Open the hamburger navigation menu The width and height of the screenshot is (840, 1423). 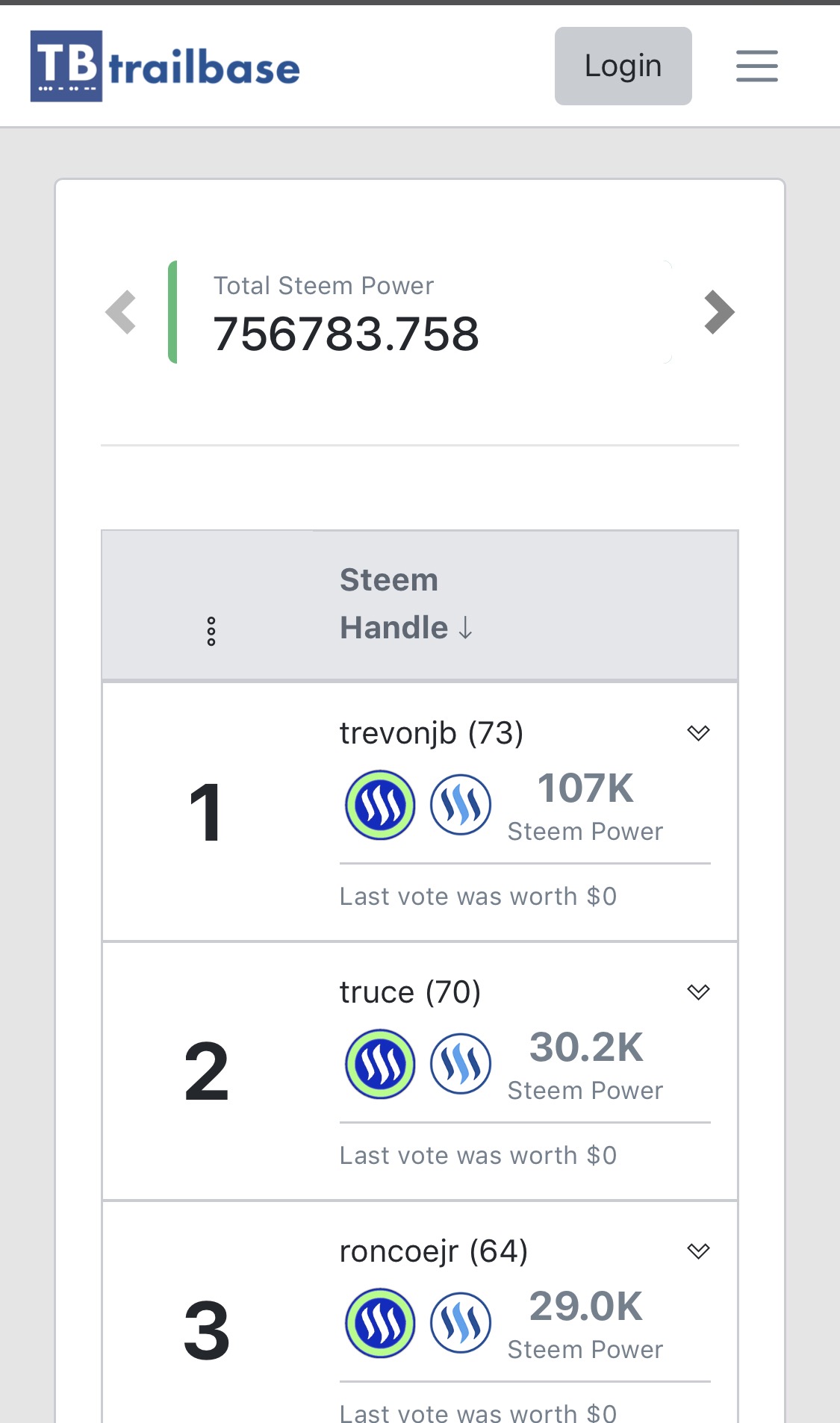coord(756,66)
